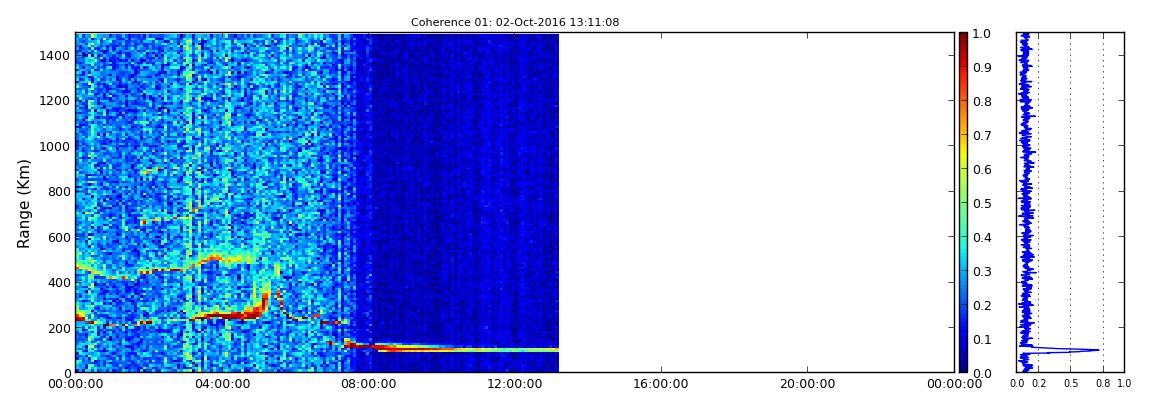Click the 1000 tick label on range axis
This screenshot has height=407, width=1150.
click(x=54, y=146)
